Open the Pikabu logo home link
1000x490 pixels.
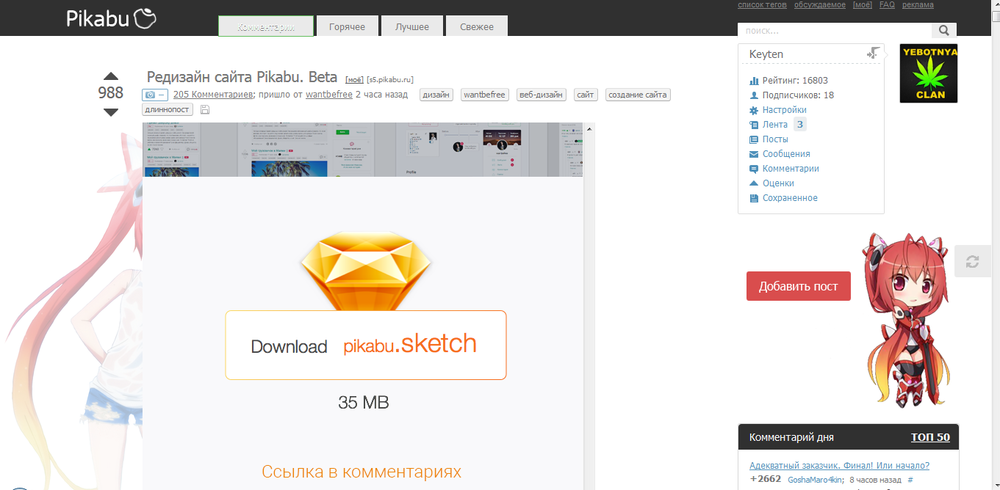[110, 18]
